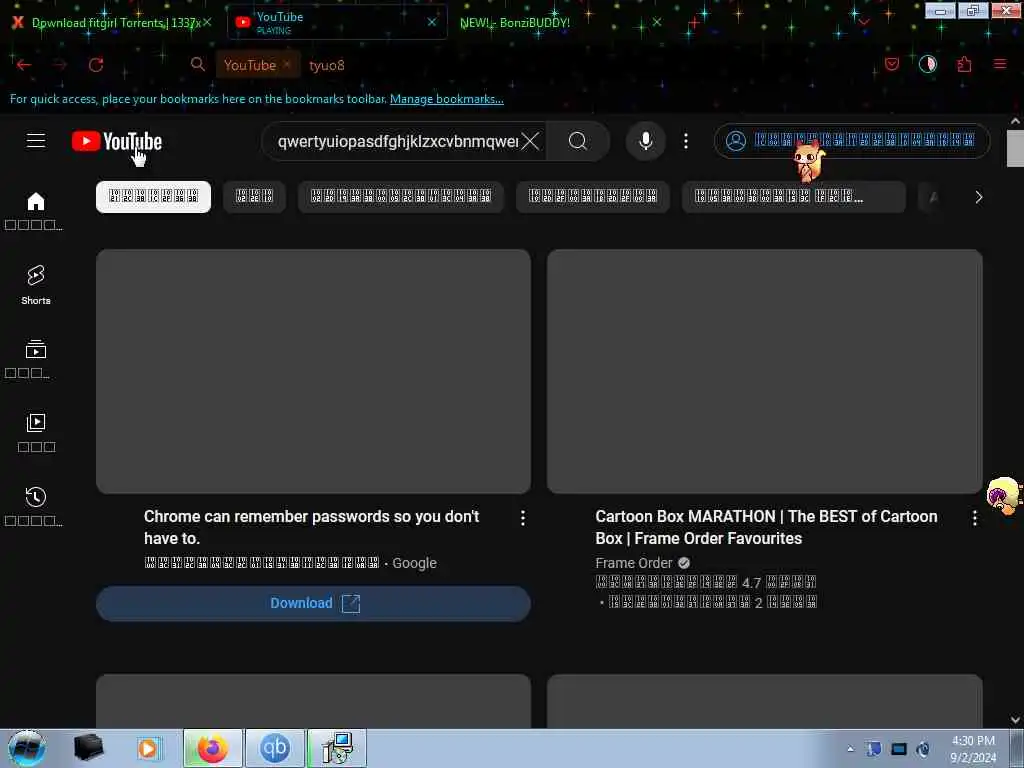Click the YouTube search magnifier button
Screen dimensions: 1024x768
(x=578, y=141)
